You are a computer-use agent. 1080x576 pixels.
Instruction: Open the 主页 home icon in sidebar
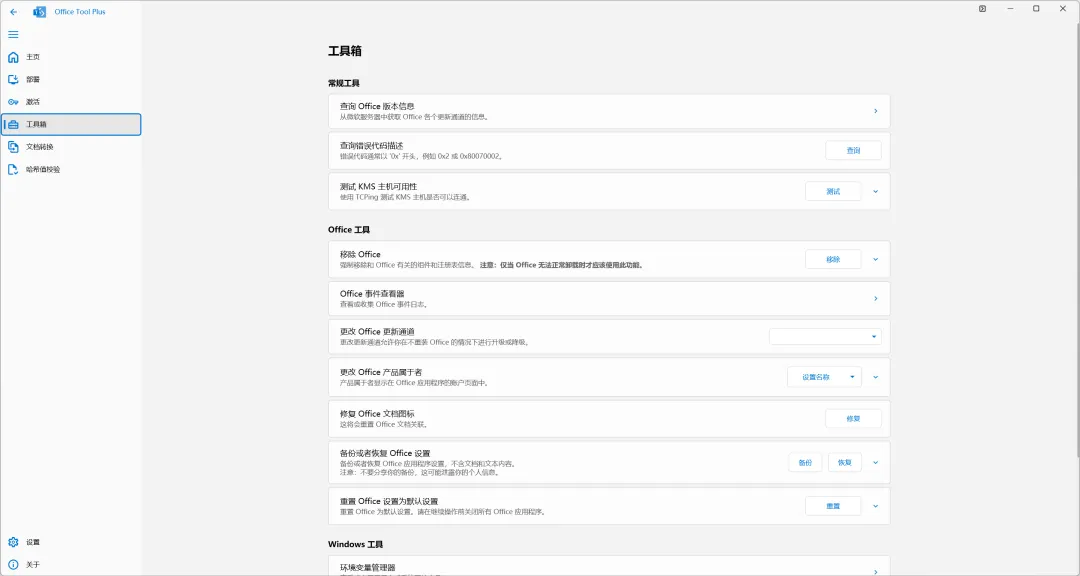point(13,57)
